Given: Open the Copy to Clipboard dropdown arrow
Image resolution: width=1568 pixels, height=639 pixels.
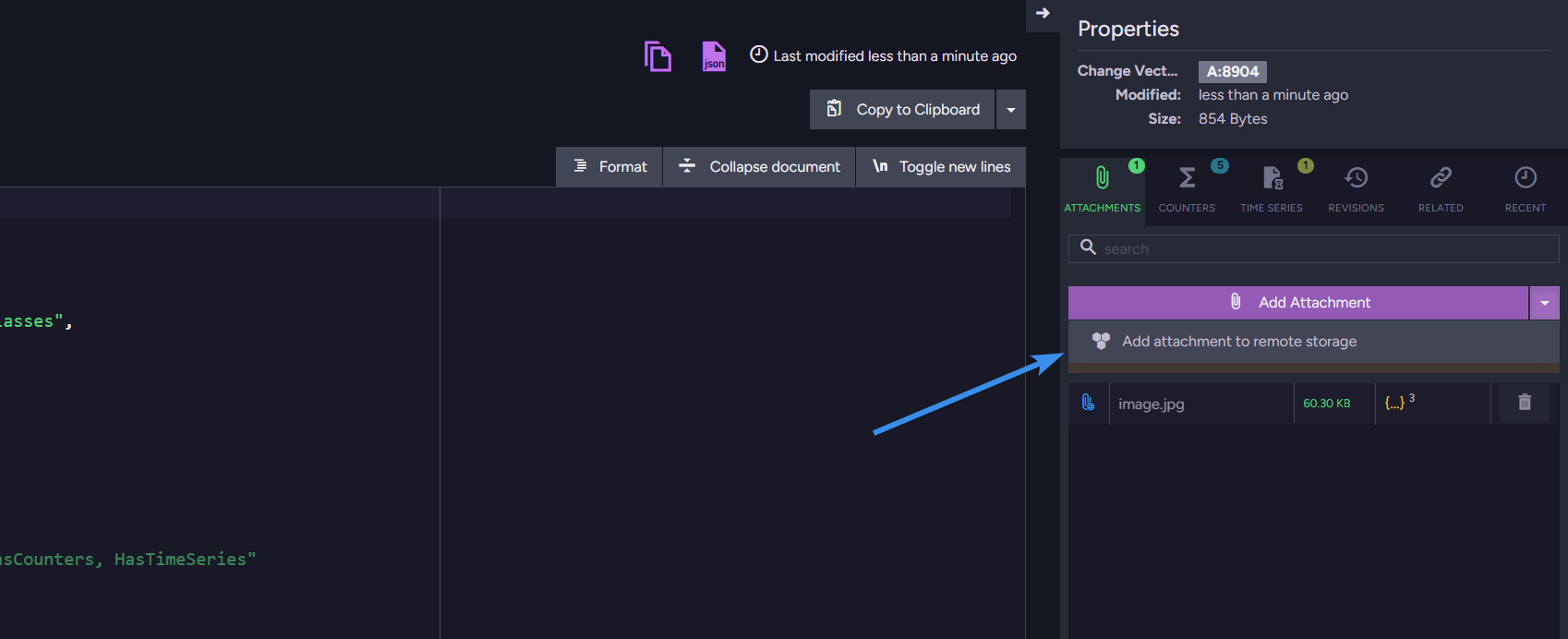Looking at the screenshot, I should 1011,110.
